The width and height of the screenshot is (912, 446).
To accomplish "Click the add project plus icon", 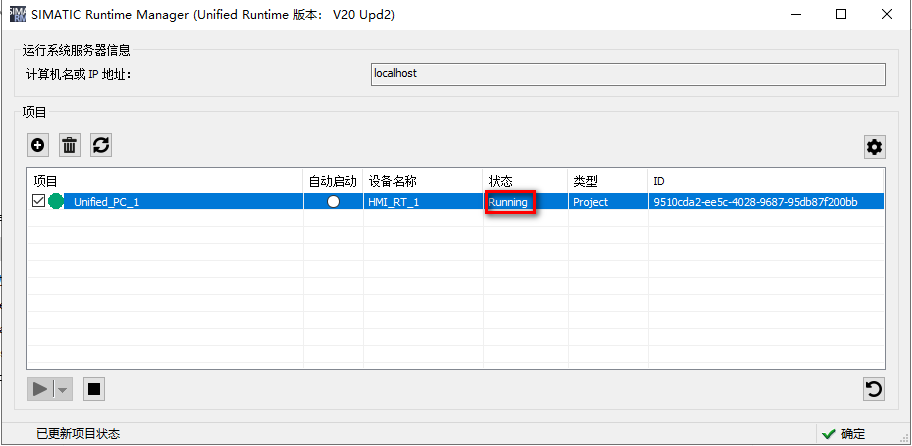I will click(38, 145).
